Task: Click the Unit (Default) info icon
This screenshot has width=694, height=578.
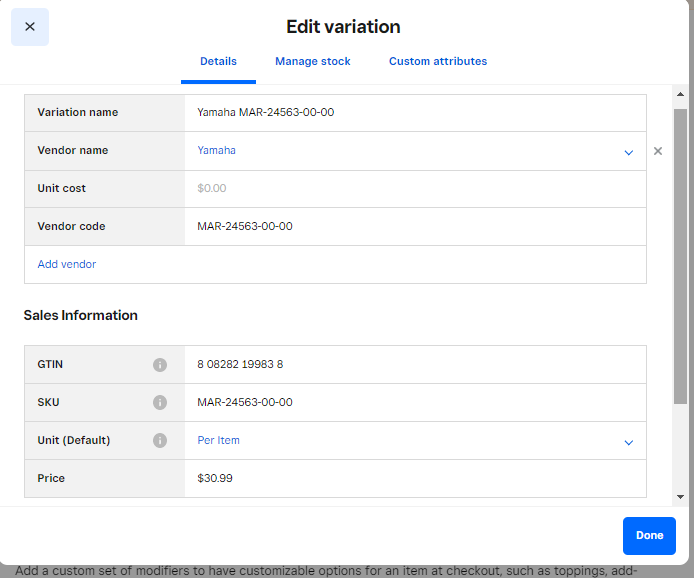Action: 160,441
